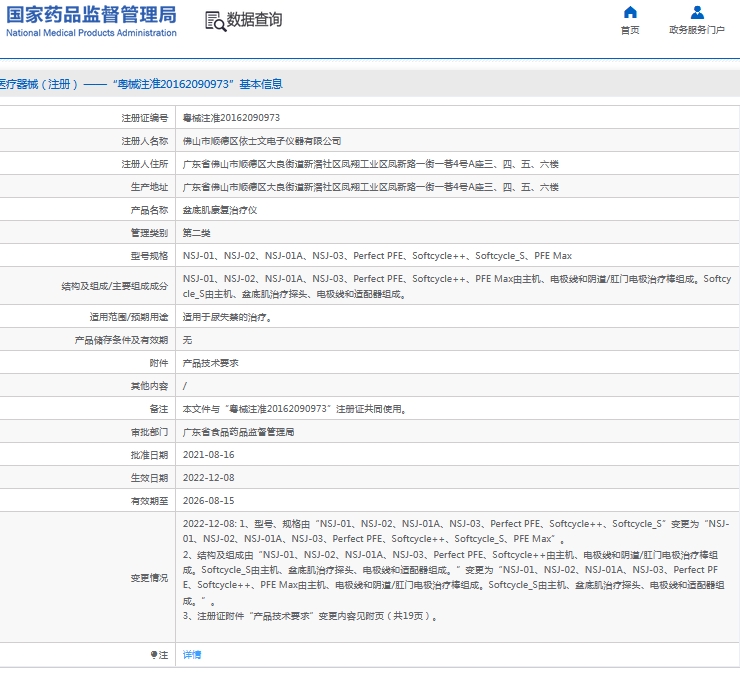Click the 注册人名称 row label
The image size is (740, 673).
tap(144, 141)
